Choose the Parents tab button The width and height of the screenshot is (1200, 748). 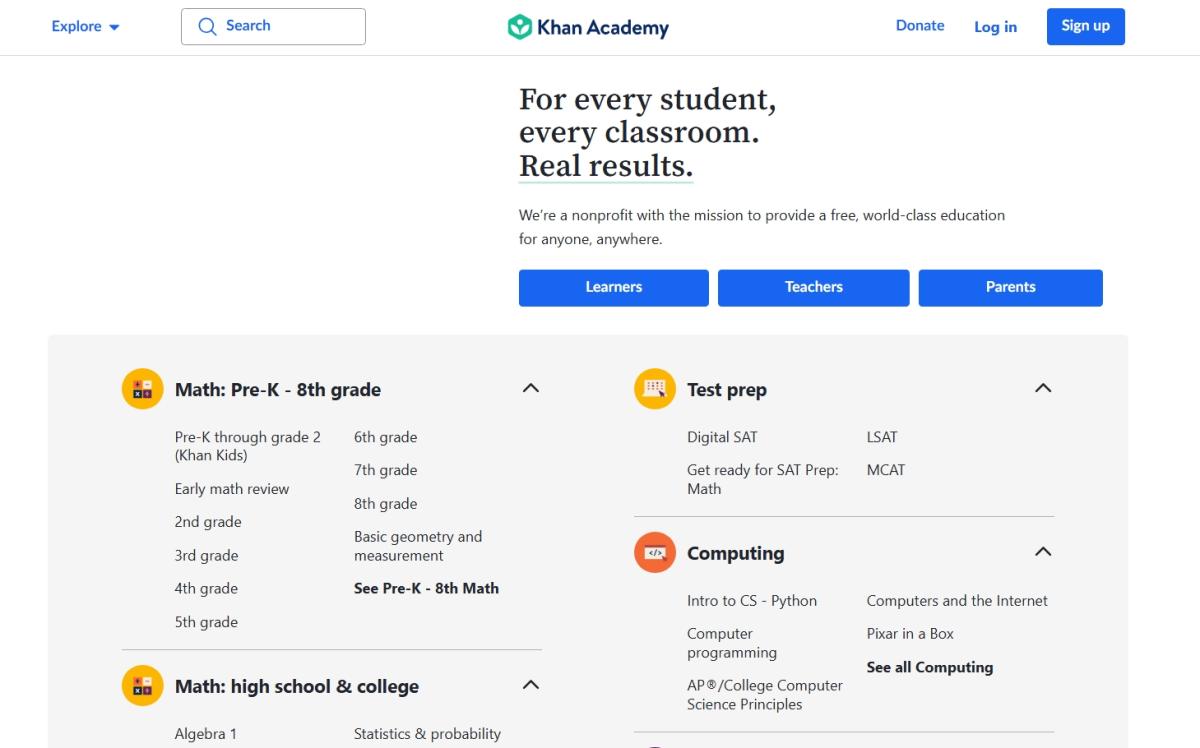pos(1010,287)
